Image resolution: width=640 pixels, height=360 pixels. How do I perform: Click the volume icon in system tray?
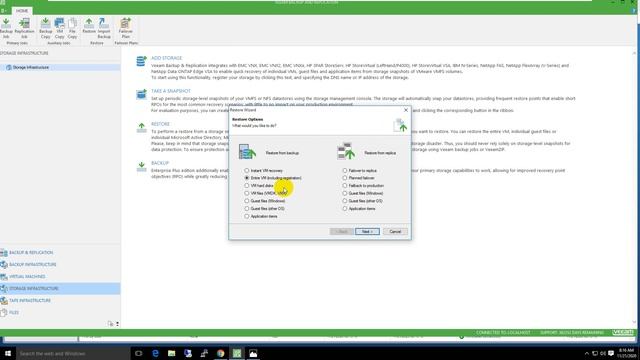603,353
